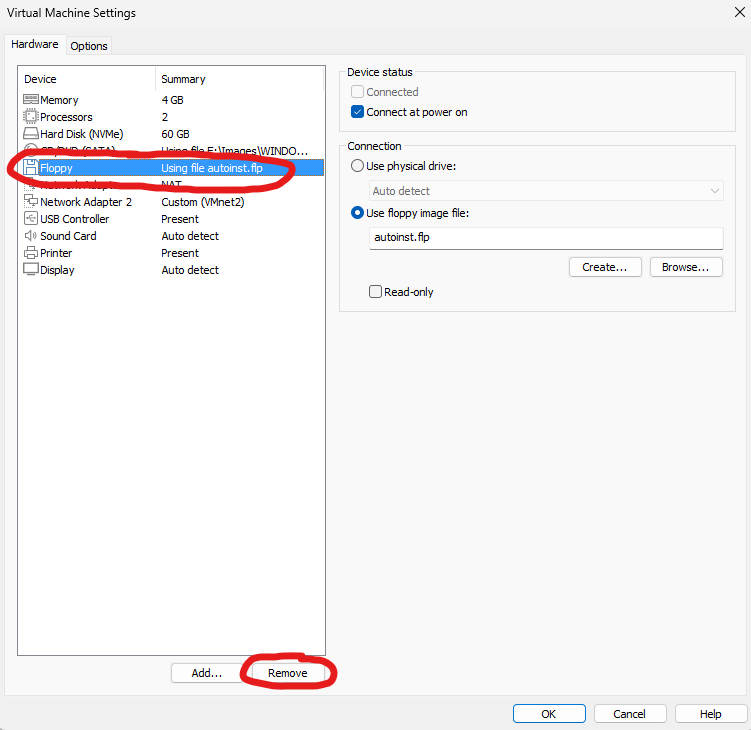This screenshot has height=730, width=751.
Task: Enable the Read-only checkbox
Action: [376, 292]
